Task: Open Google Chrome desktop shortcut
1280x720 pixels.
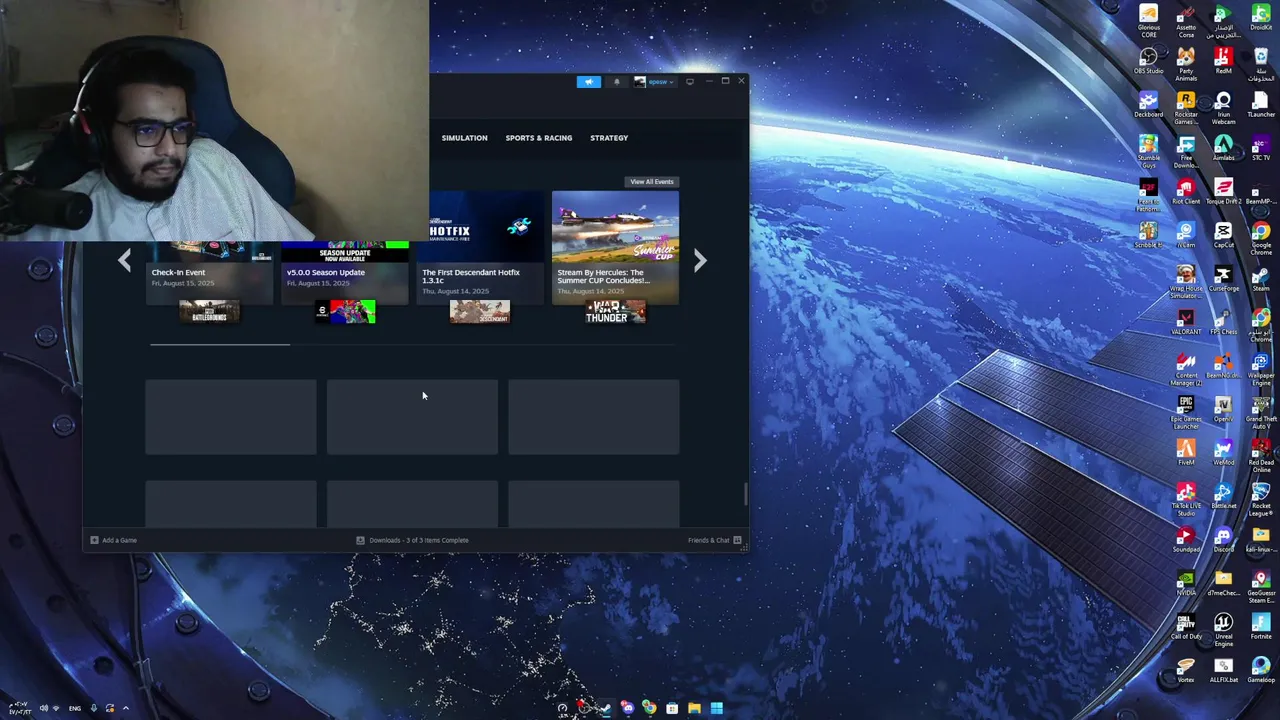Action: (x=1261, y=238)
